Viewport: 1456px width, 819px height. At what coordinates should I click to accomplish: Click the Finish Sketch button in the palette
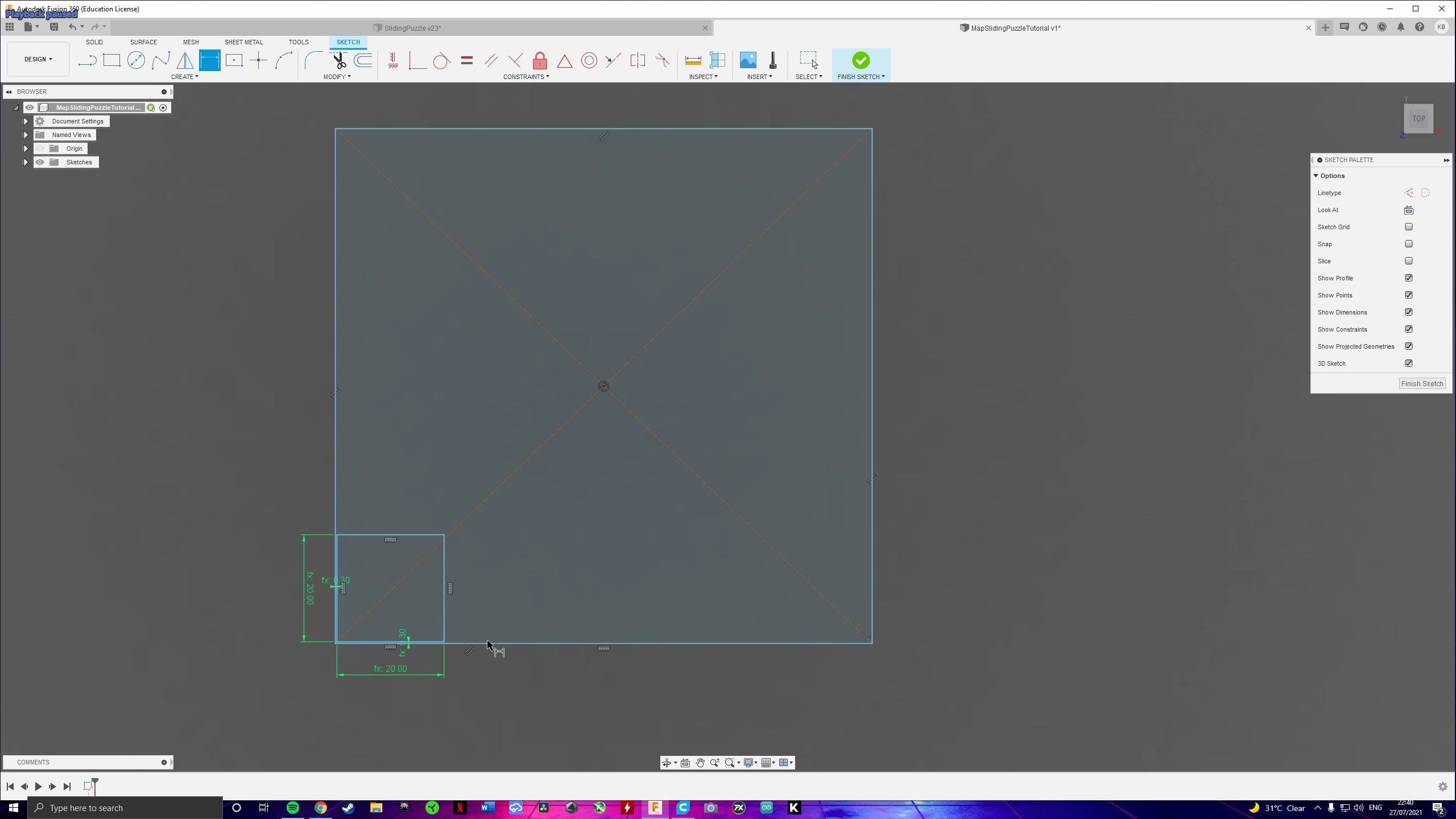[x=1421, y=383]
